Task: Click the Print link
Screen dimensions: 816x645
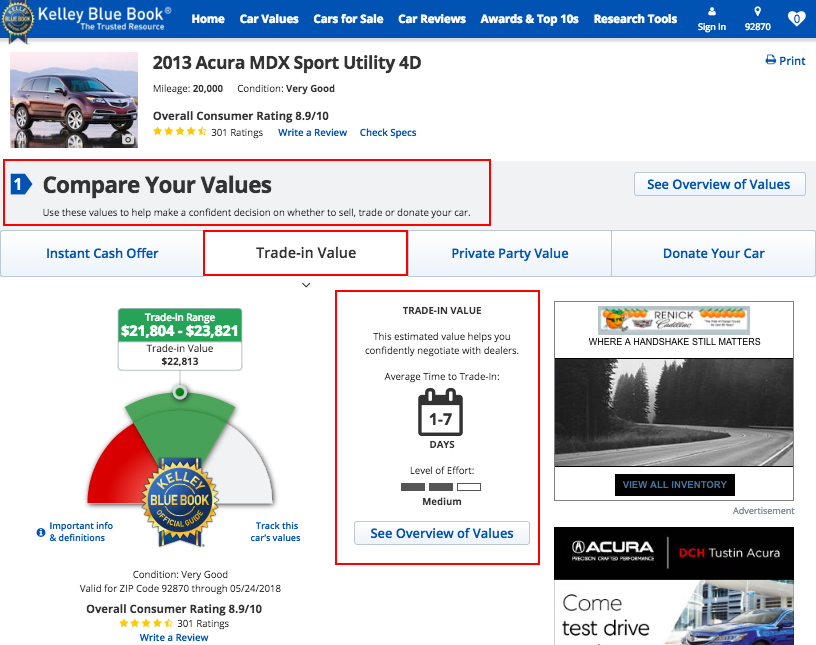Action: [792, 60]
